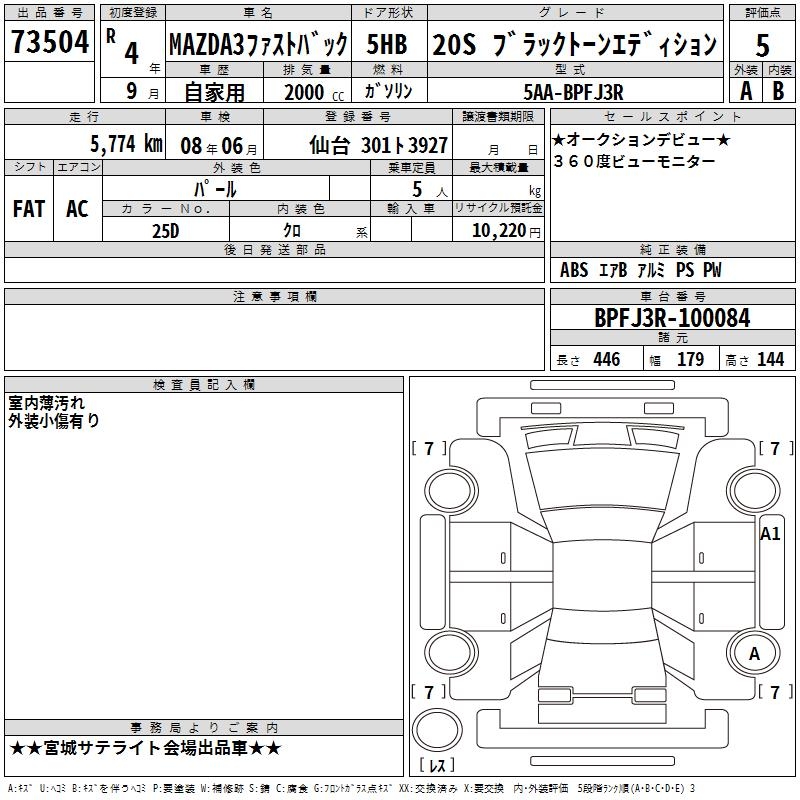Select model code 5AA-BPFJ3R
800x800 pixels.
click(x=573, y=92)
